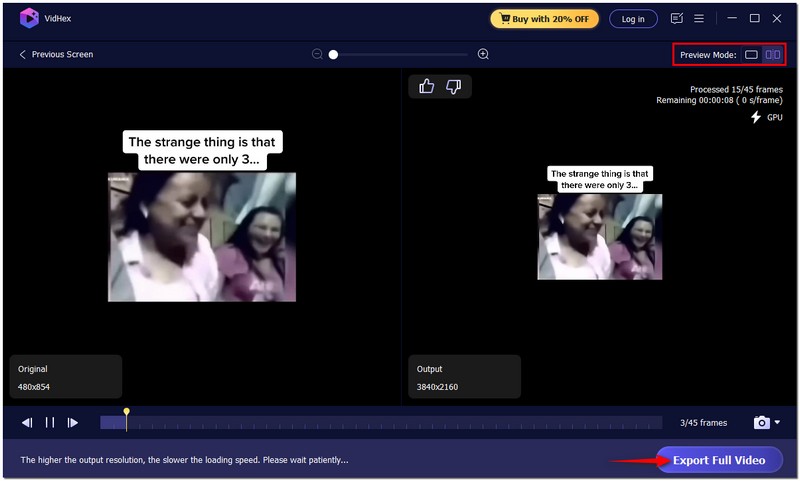800x481 pixels.
Task: Take a snapshot with the camera icon
Action: [x=761, y=423]
